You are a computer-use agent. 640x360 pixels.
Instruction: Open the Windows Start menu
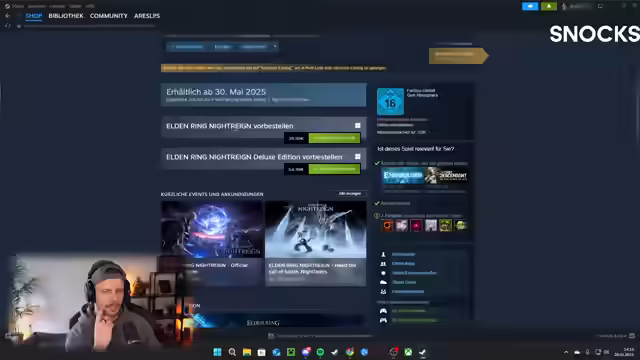(217, 352)
